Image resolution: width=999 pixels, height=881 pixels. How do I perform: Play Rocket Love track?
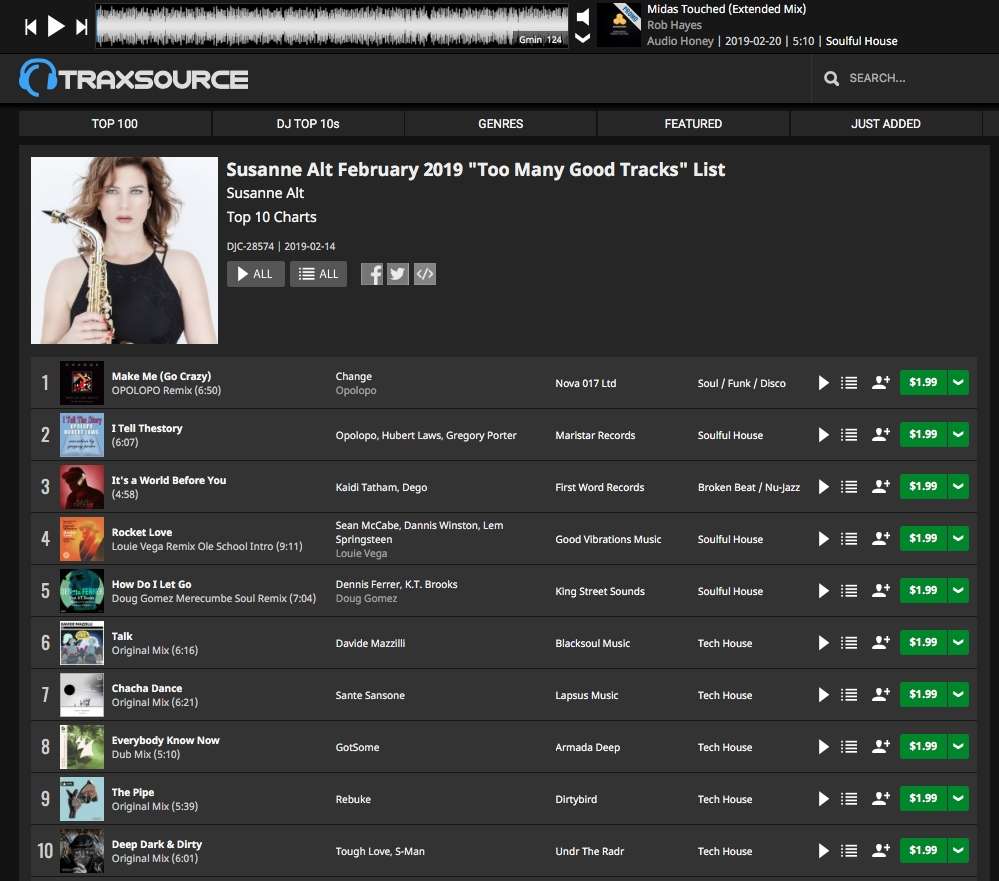point(823,539)
